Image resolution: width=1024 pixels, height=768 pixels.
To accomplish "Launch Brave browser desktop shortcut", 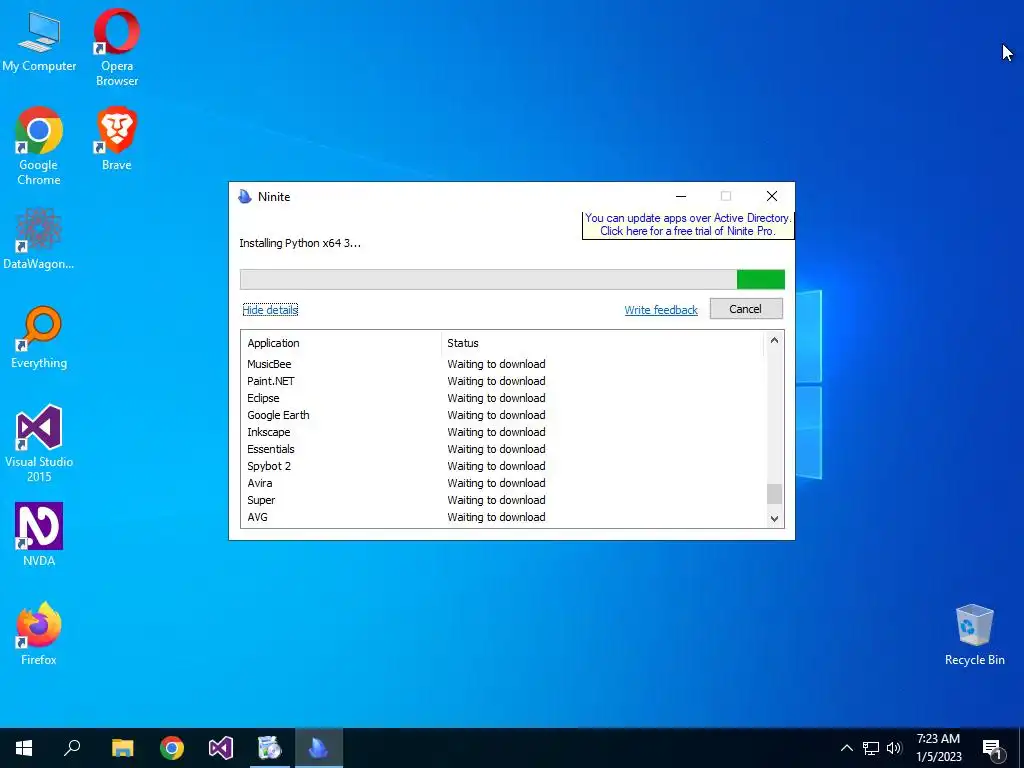I will pos(117,138).
